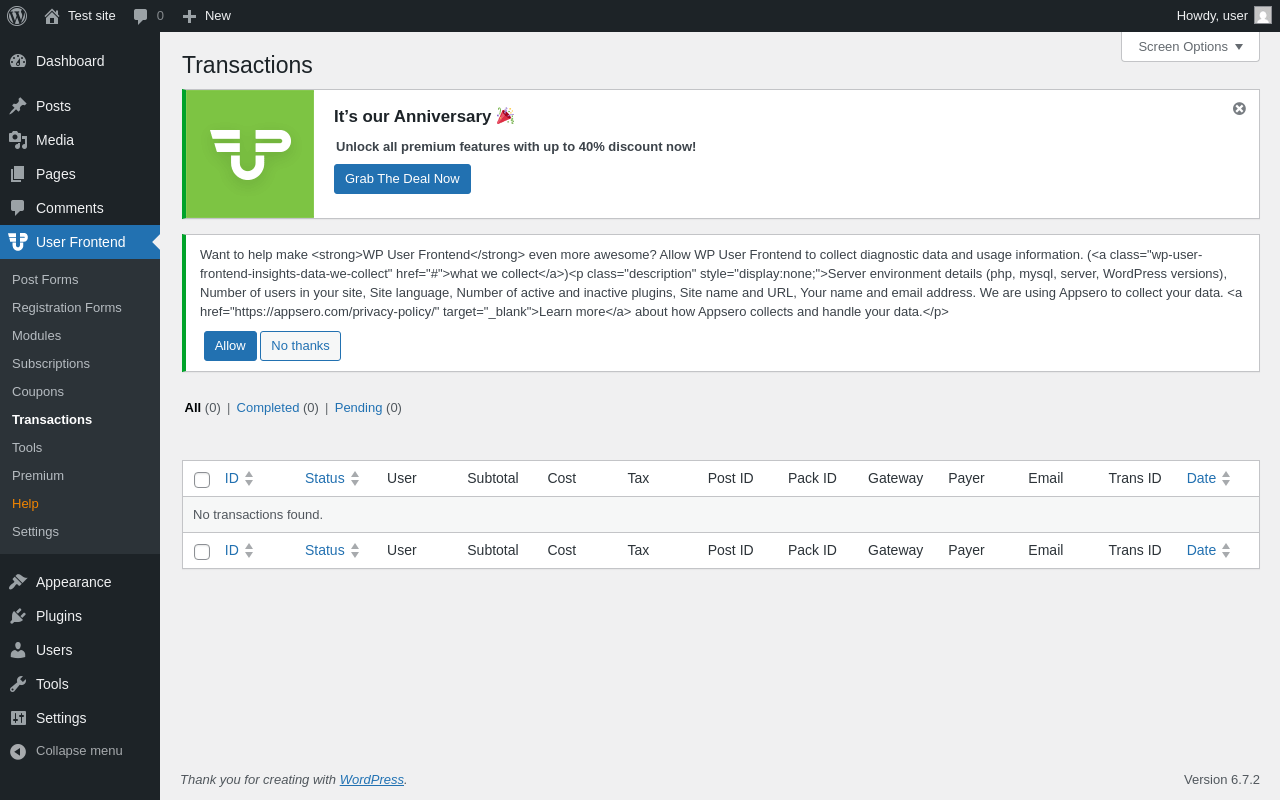
Task: Click the Appearance paintbrush icon
Action: (x=18, y=582)
